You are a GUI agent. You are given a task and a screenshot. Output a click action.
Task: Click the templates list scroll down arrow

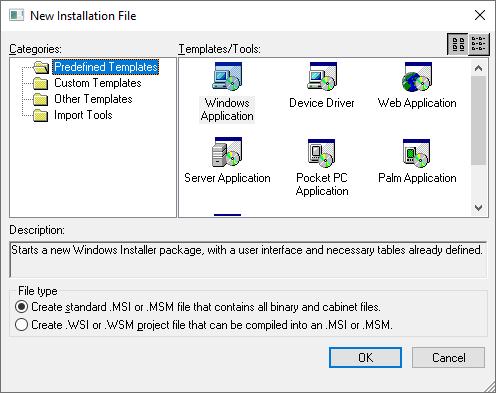pos(478,208)
